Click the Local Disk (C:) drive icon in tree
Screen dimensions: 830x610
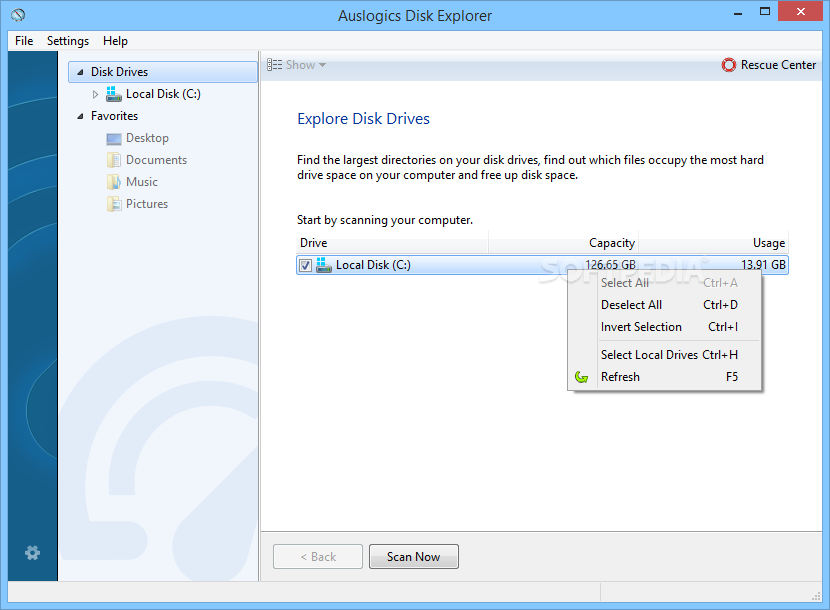[x=113, y=94]
